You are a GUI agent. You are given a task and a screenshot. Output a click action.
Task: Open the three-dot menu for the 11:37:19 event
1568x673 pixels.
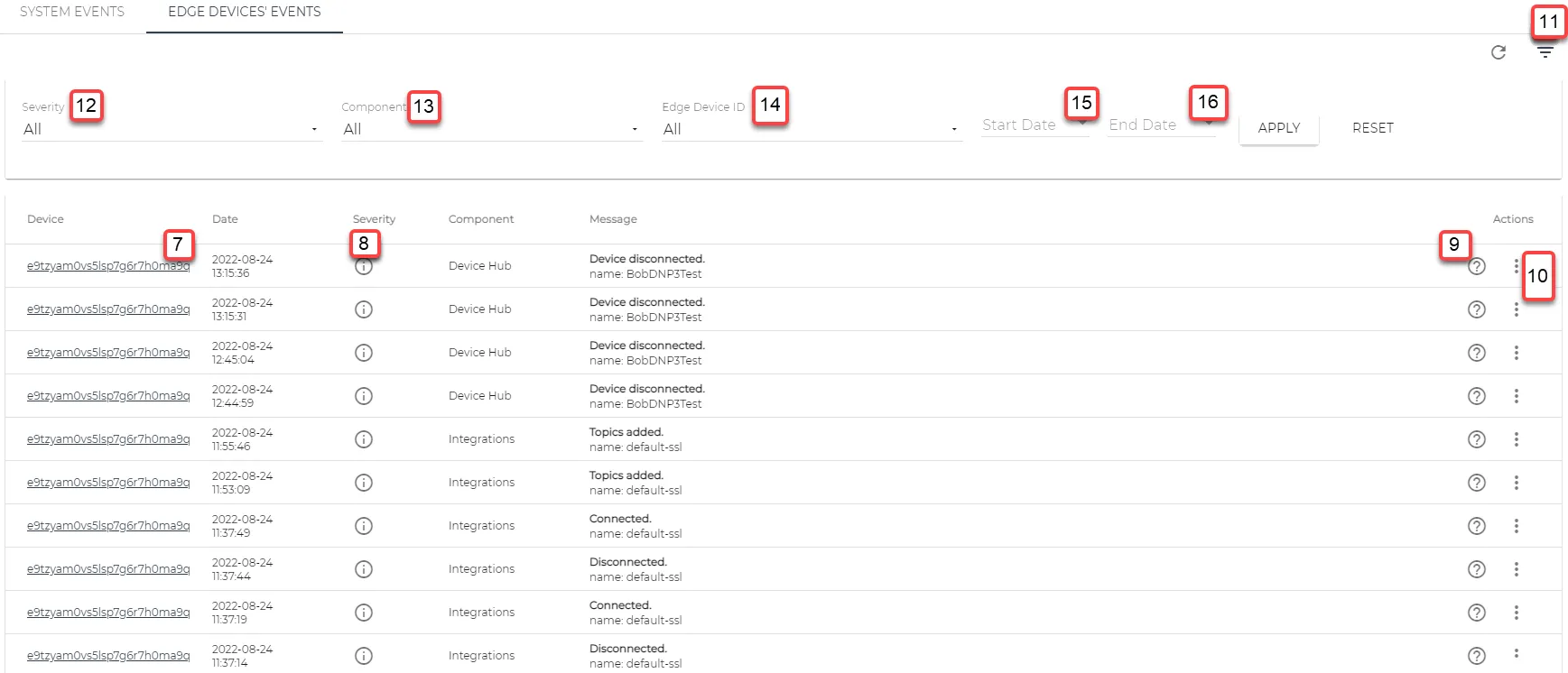pyautogui.click(x=1517, y=613)
